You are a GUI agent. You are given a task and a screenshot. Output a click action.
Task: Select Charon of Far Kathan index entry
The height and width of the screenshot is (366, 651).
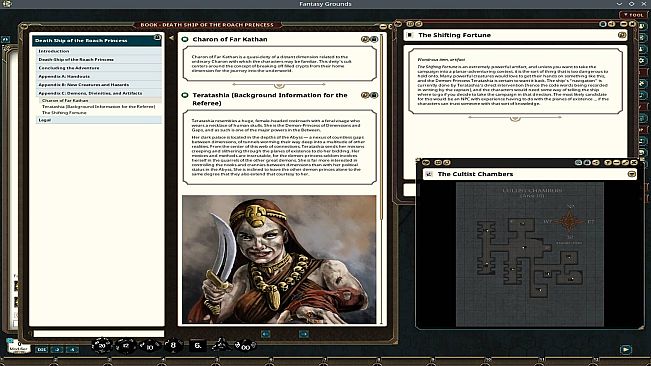100,100
